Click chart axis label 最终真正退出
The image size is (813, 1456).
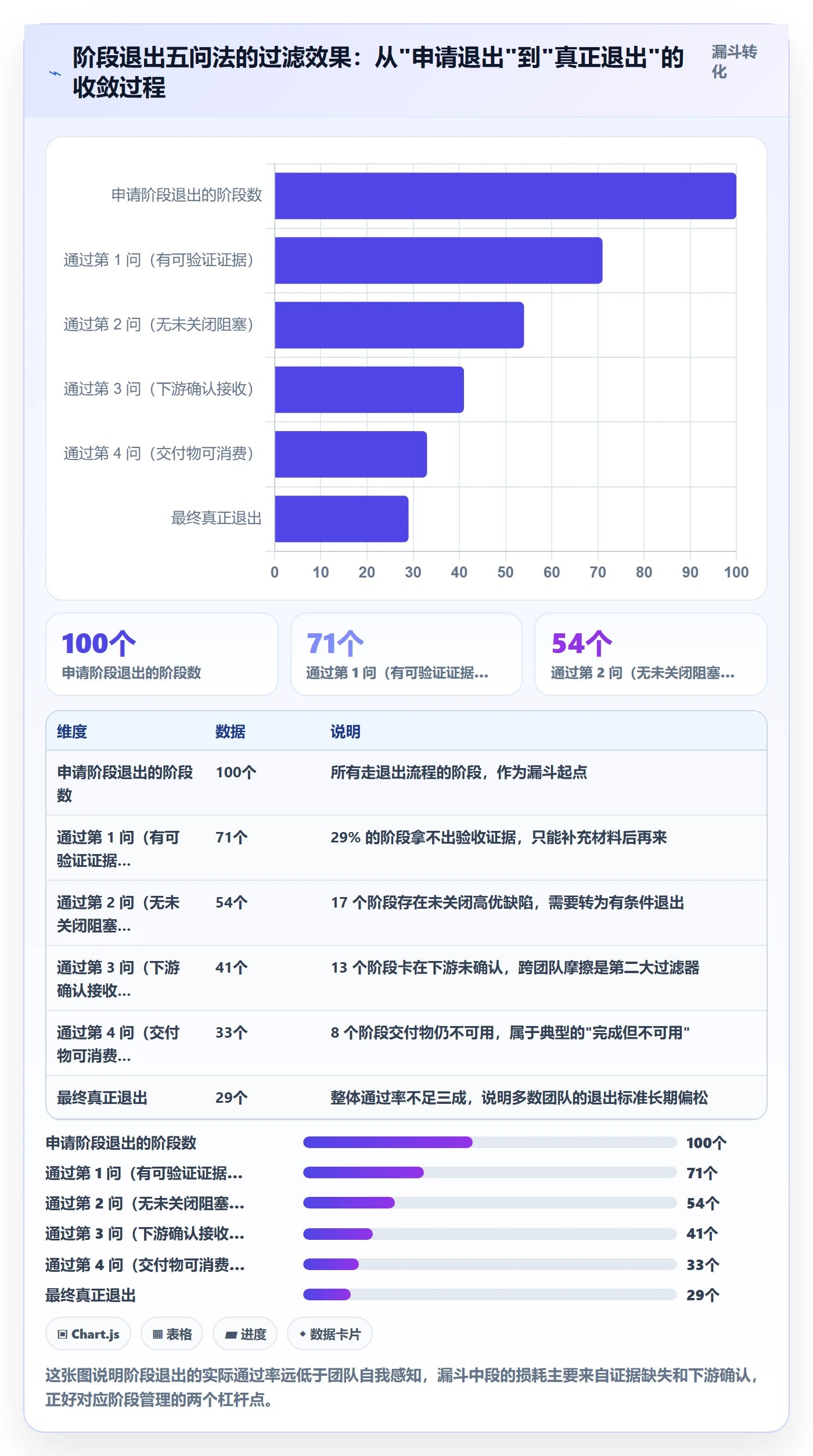216,518
